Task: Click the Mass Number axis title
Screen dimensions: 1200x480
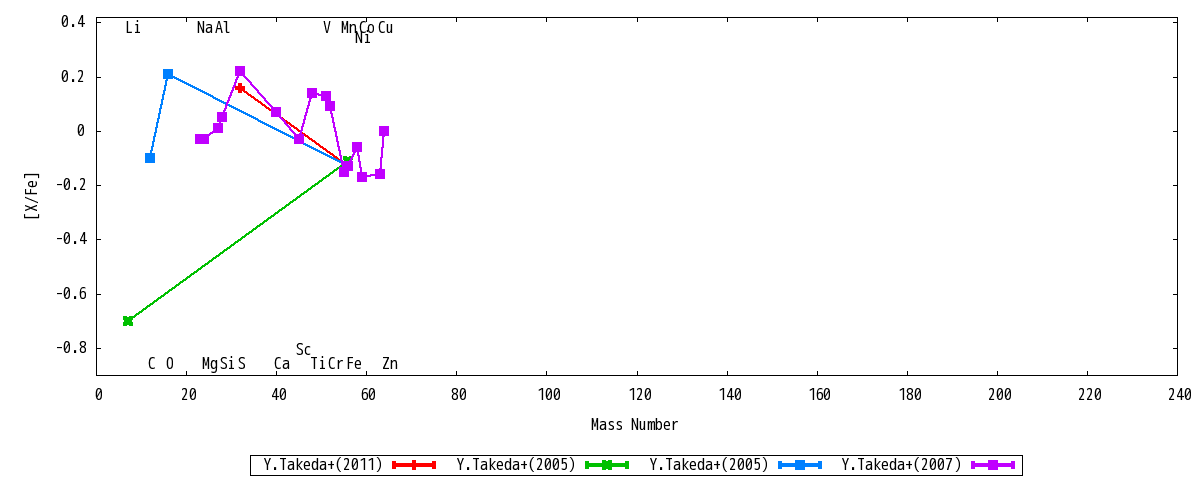Action: pyautogui.click(x=634, y=425)
